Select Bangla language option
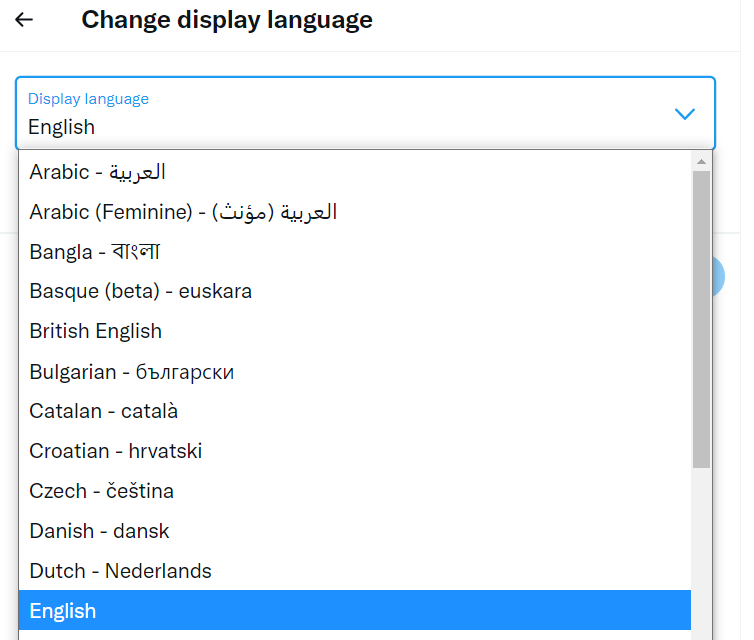Image resolution: width=754 pixels, height=640 pixels. [355, 252]
